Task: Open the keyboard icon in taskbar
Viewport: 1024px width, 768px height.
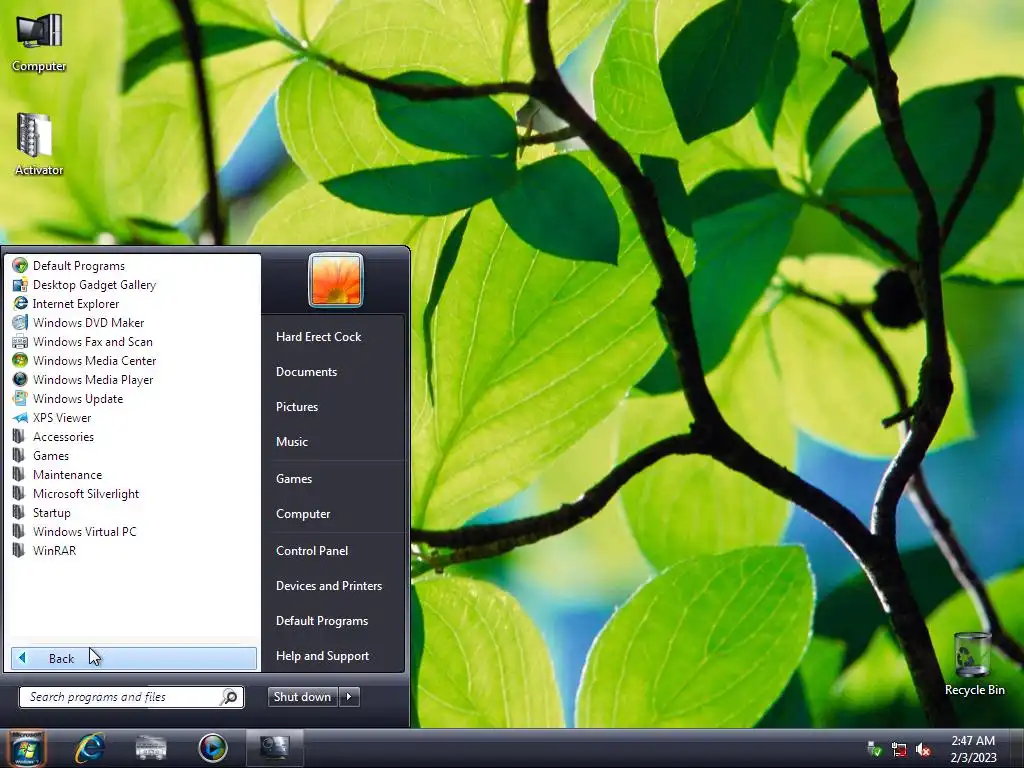Action: [x=151, y=748]
